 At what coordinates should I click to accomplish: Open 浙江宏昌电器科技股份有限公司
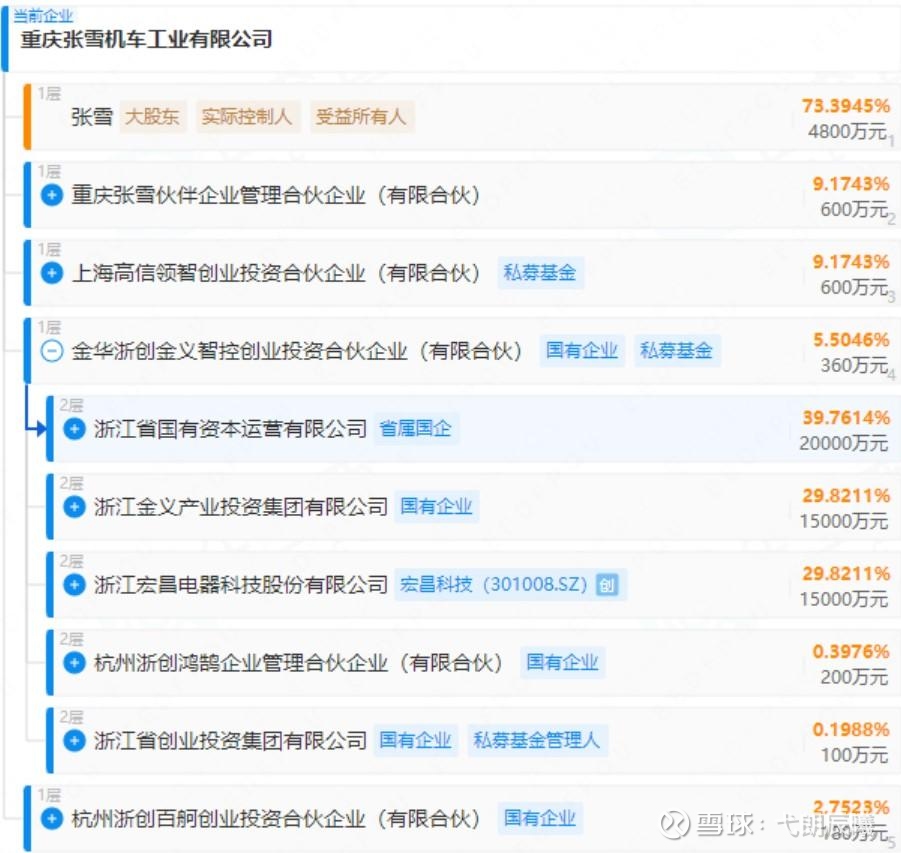click(241, 585)
